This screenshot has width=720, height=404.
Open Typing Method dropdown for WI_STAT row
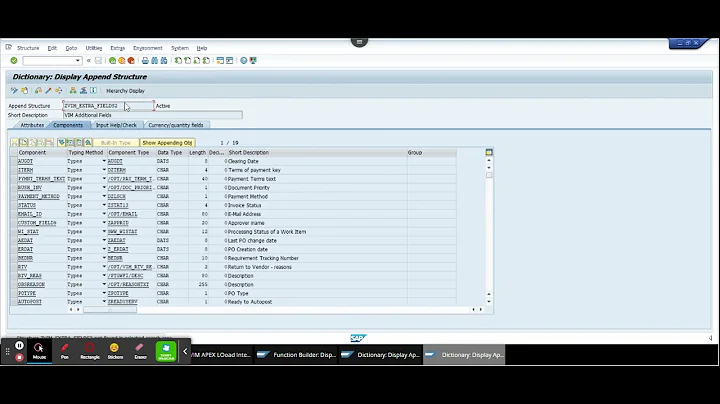tap(104, 231)
